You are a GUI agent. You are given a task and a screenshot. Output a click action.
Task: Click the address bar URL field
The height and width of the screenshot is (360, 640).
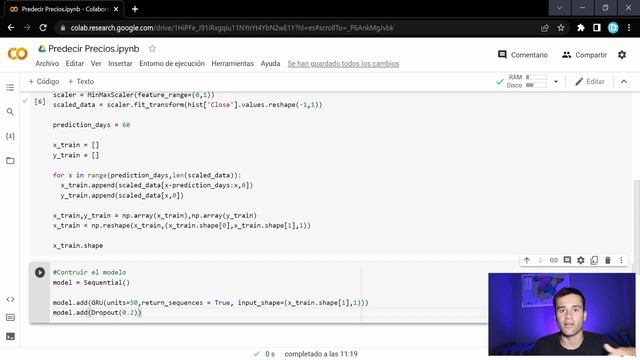pyautogui.click(x=232, y=28)
